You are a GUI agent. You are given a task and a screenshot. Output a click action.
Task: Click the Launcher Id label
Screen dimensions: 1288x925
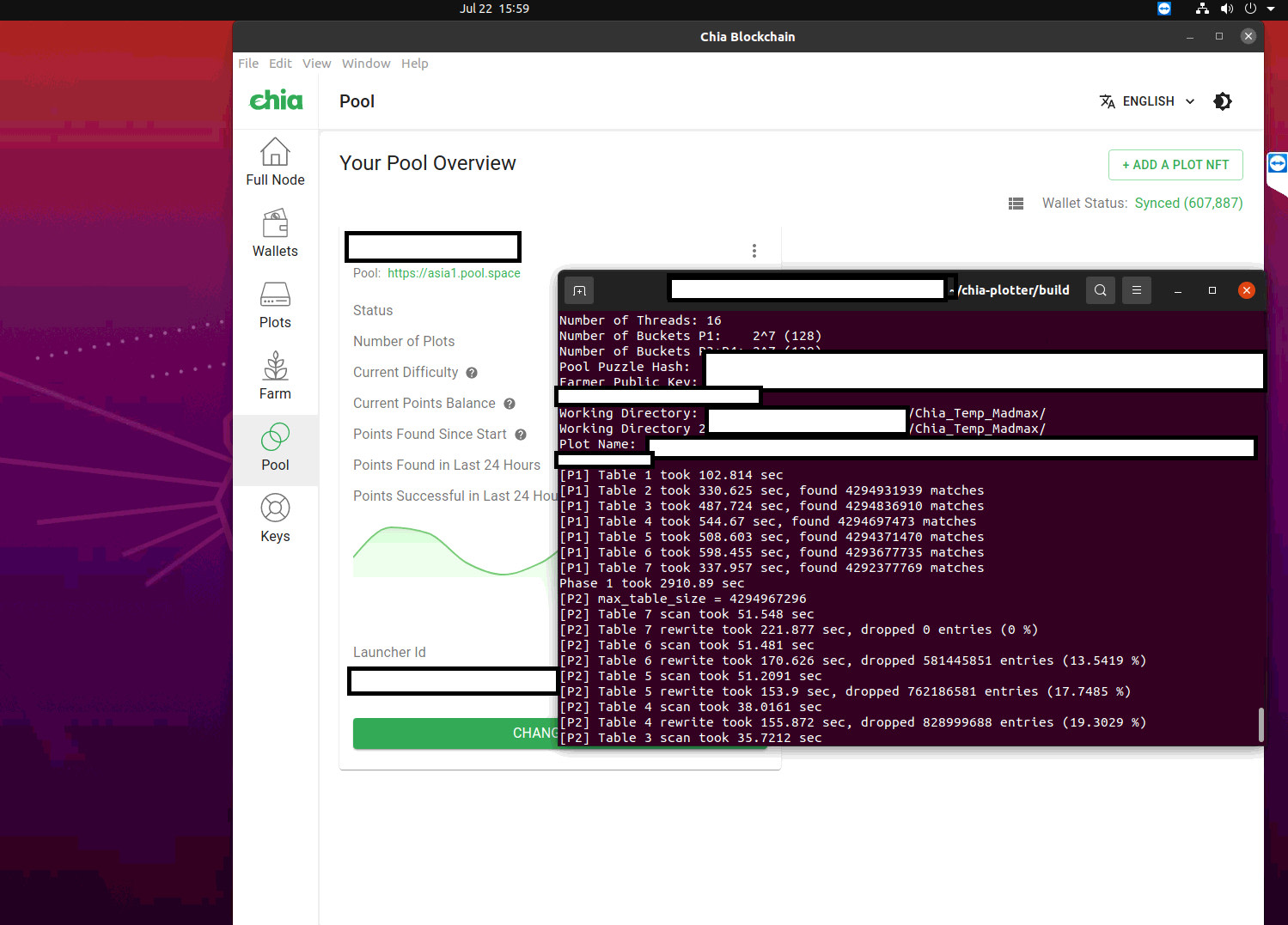coord(389,653)
